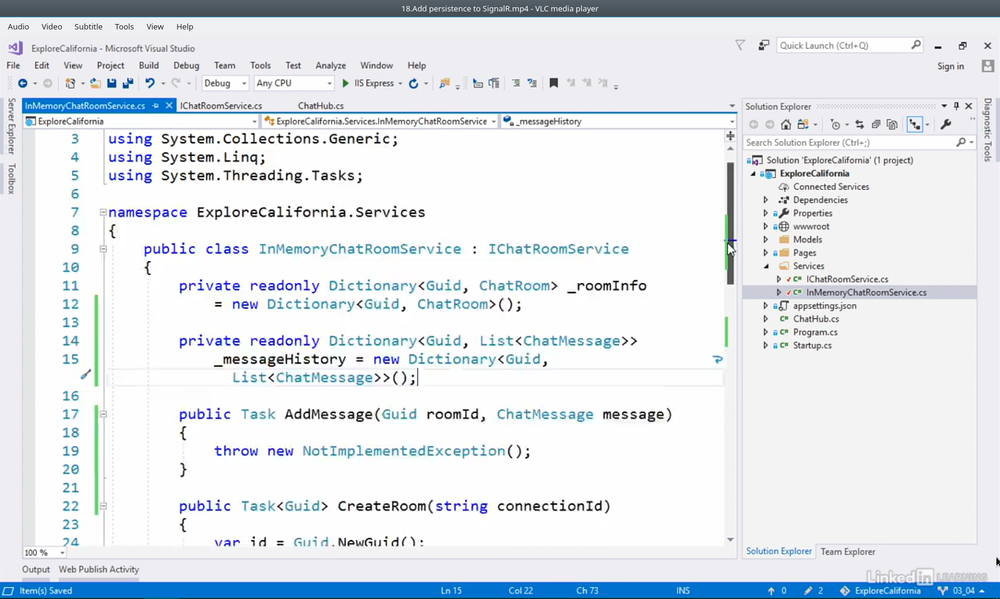1000x599 pixels.
Task: Click the Sign in link
Action: coord(950,66)
